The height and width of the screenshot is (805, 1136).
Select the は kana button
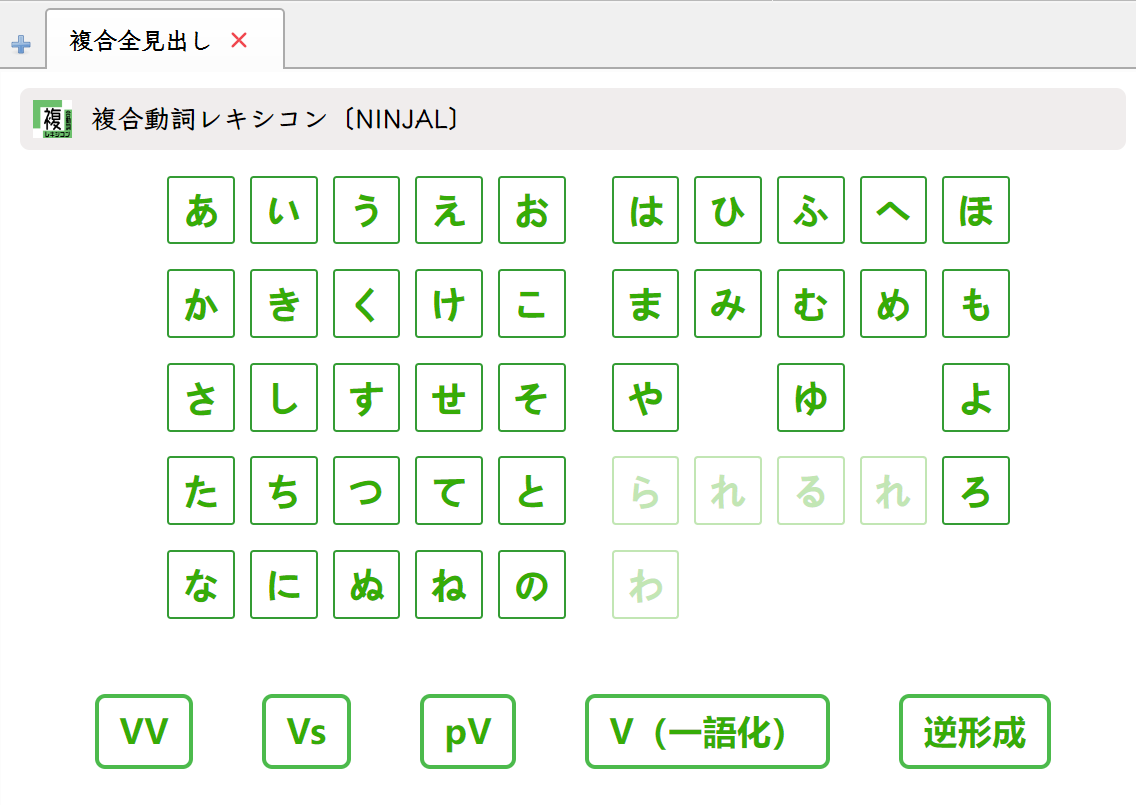(x=646, y=210)
